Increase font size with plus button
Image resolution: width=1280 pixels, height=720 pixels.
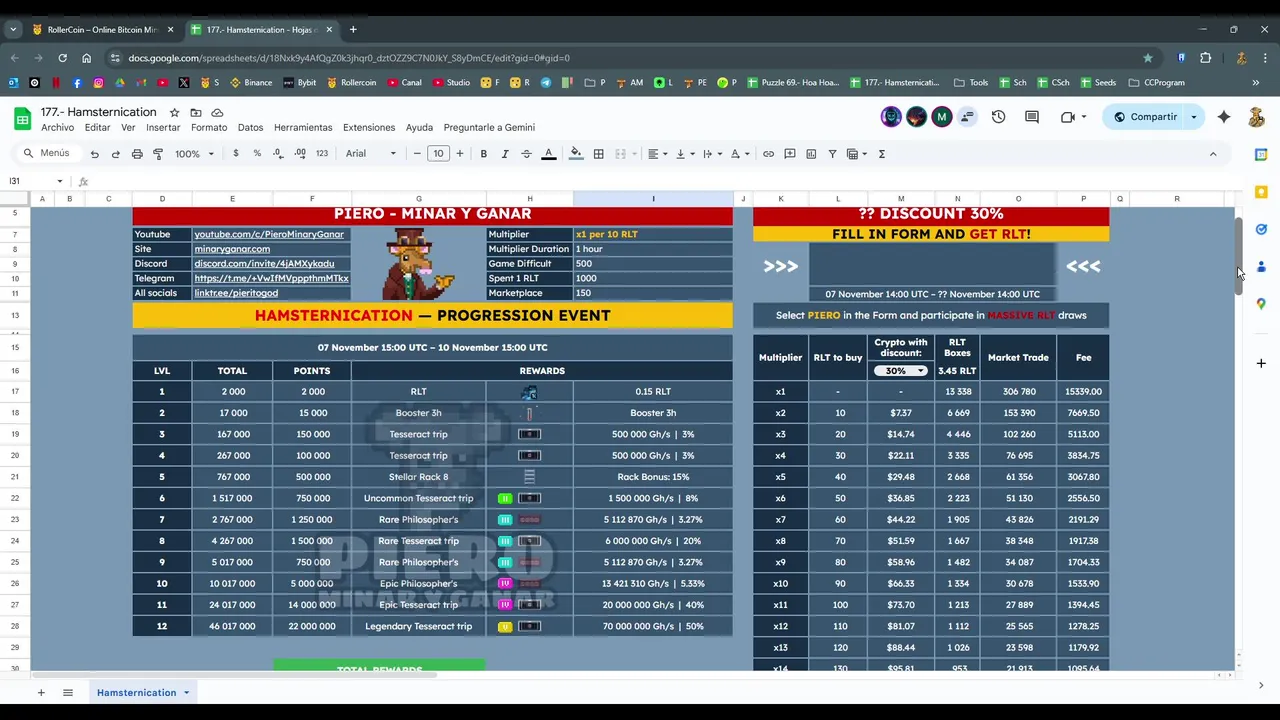click(460, 154)
